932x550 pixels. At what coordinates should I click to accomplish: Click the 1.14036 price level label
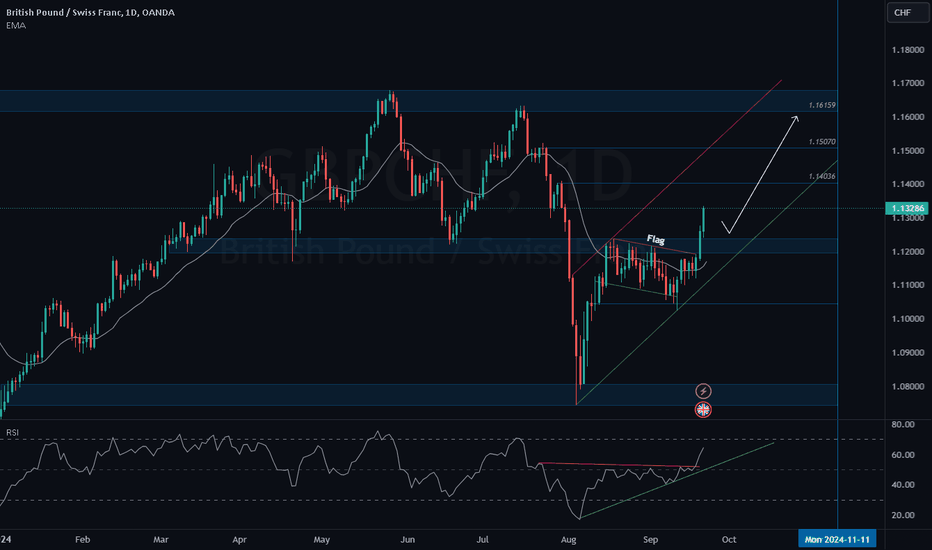821,177
